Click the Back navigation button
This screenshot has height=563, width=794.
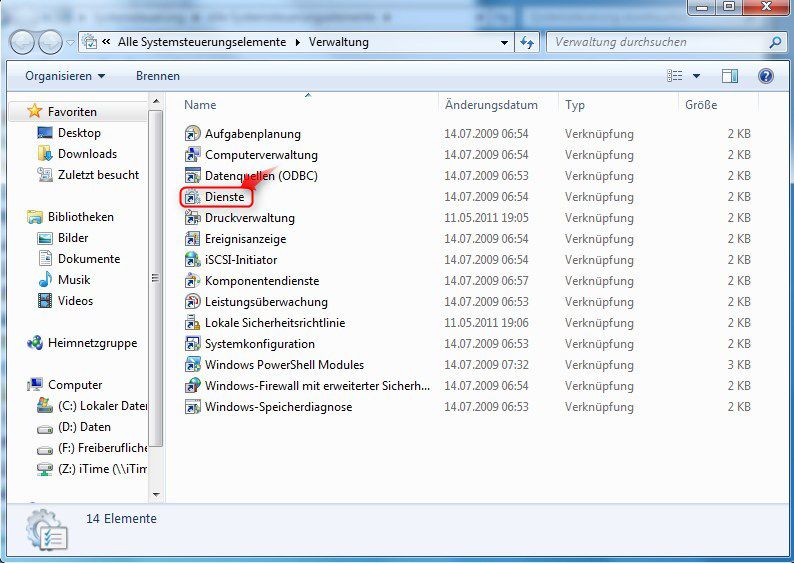pos(22,43)
